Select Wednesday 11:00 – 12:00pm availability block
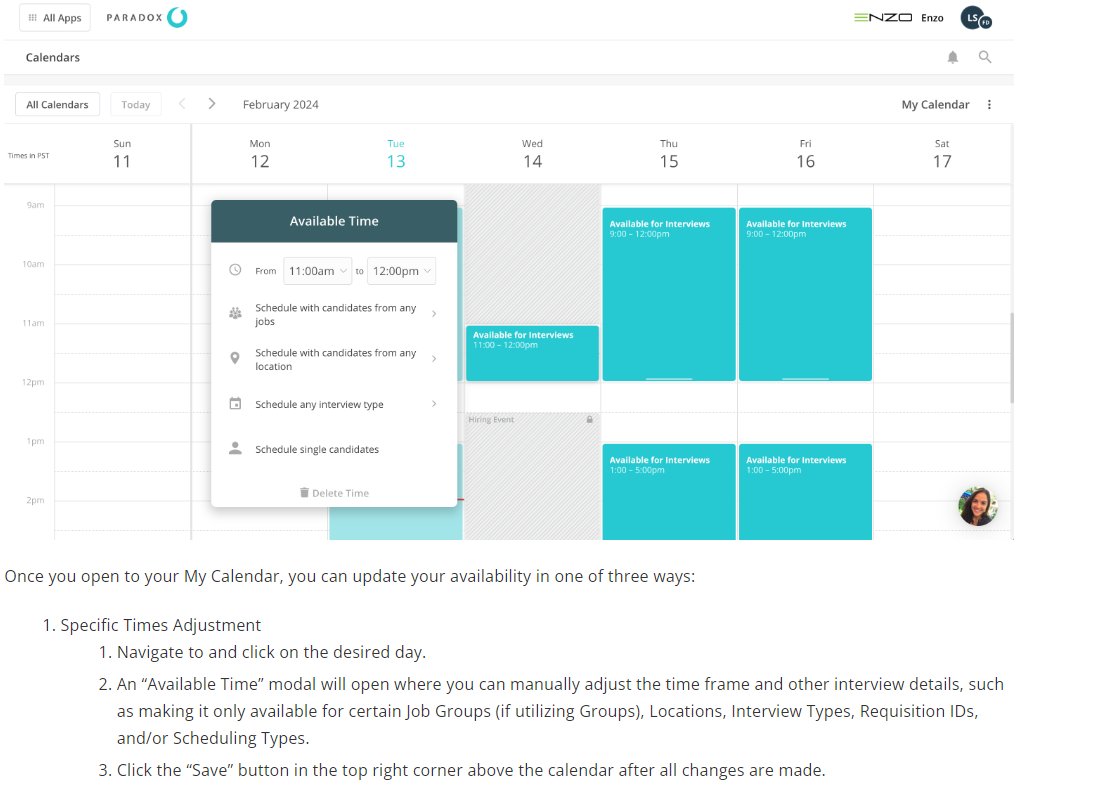1110x798 pixels. [532, 354]
